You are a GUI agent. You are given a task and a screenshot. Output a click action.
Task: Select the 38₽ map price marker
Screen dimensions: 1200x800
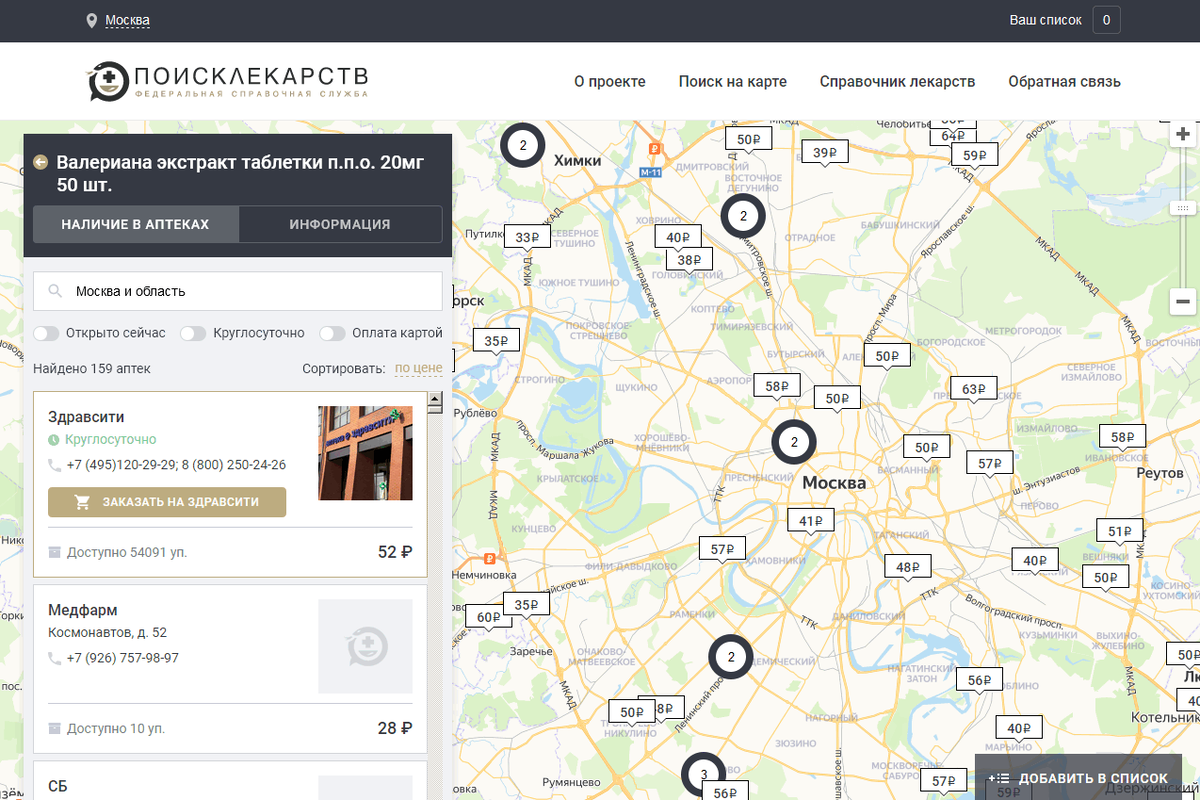689,260
